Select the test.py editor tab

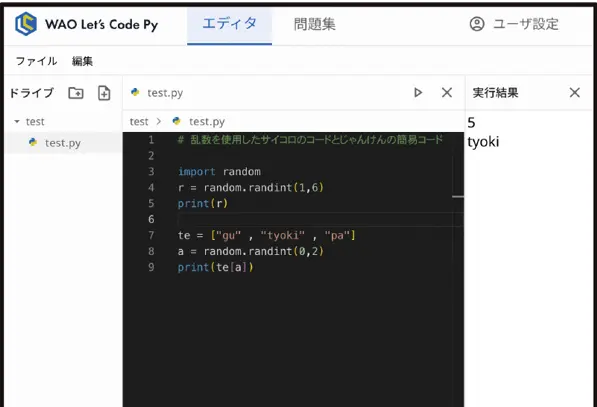165,93
